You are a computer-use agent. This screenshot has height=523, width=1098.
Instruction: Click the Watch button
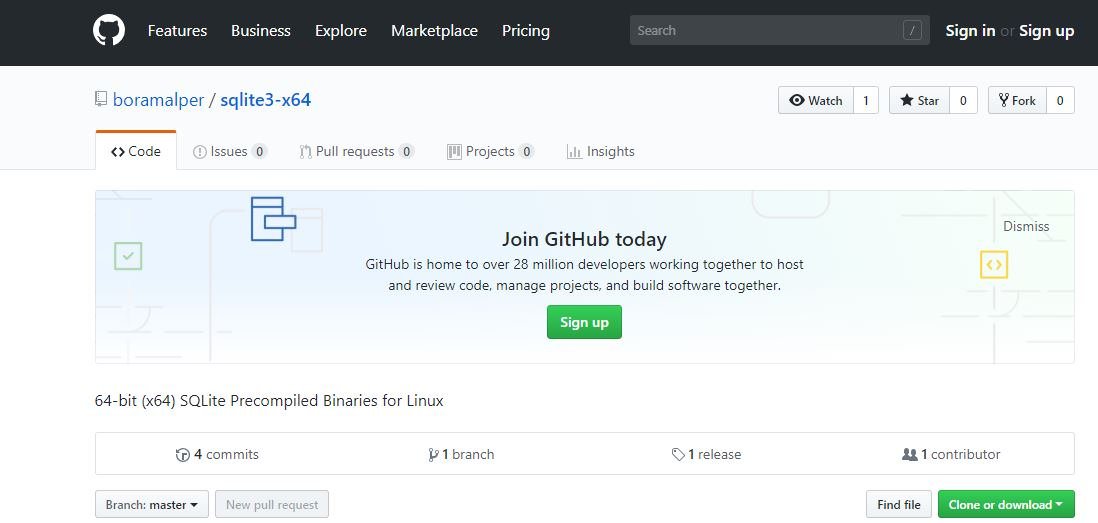pyautogui.click(x=816, y=100)
